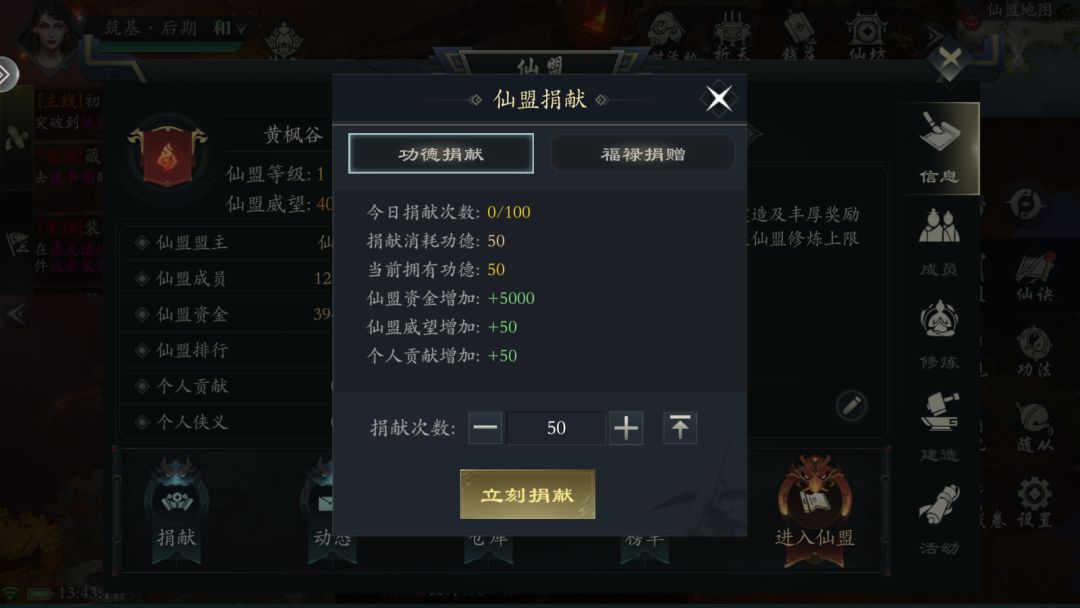Collapse the top icon bar chevron
This screenshot has width=1080, height=608.
point(933,36)
